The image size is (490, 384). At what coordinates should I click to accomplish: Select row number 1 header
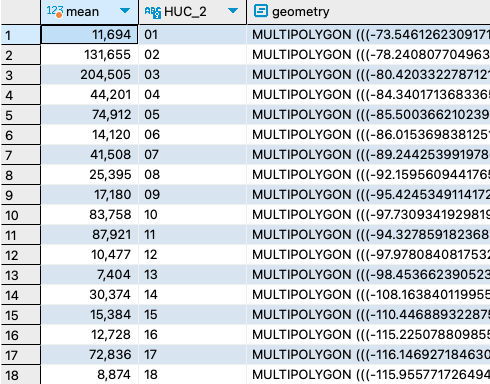coord(20,35)
